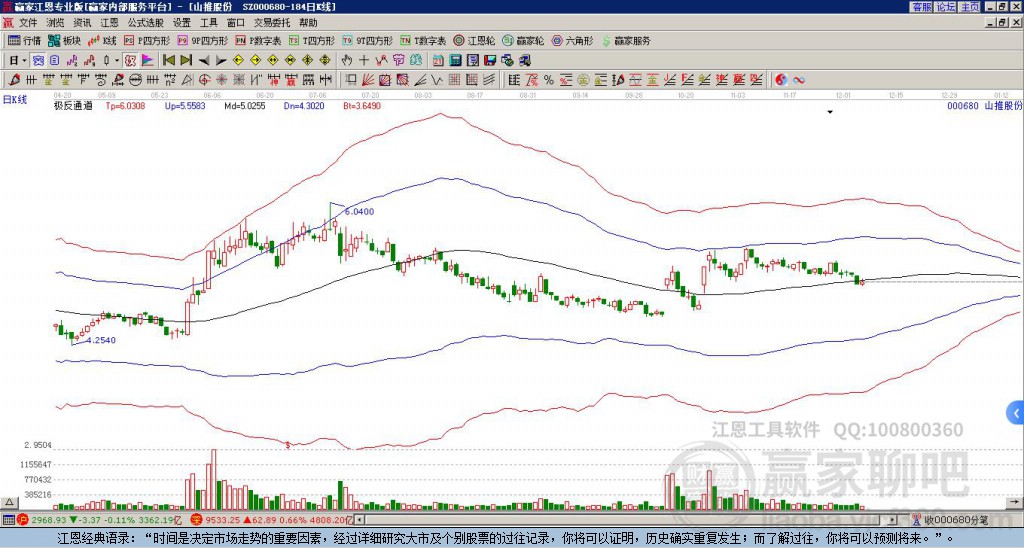Open the 公式选股 menu
This screenshot has height=548, width=1024.
(x=146, y=23)
